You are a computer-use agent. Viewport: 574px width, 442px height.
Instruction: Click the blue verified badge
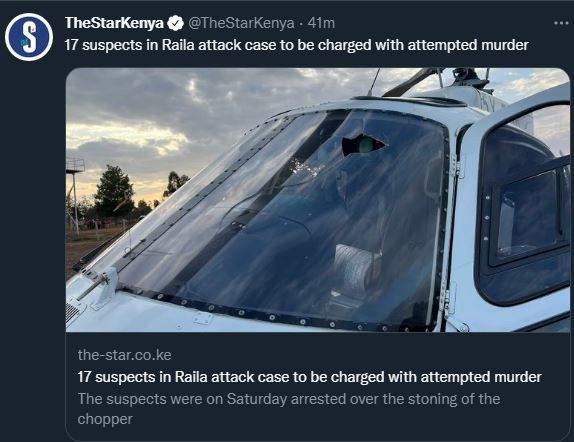pos(176,23)
